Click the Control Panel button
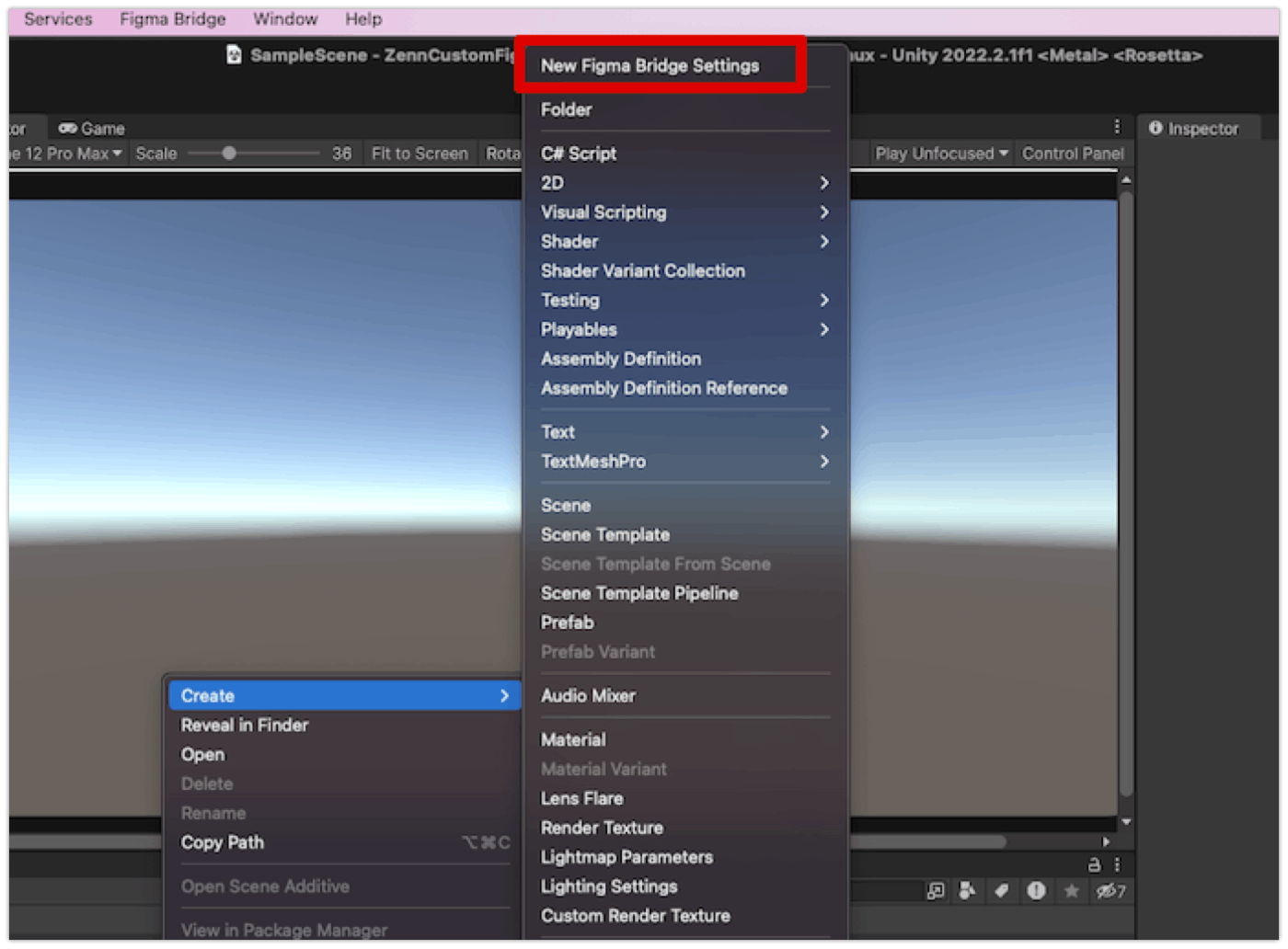Image resolution: width=1288 pixels, height=949 pixels. [x=1073, y=154]
